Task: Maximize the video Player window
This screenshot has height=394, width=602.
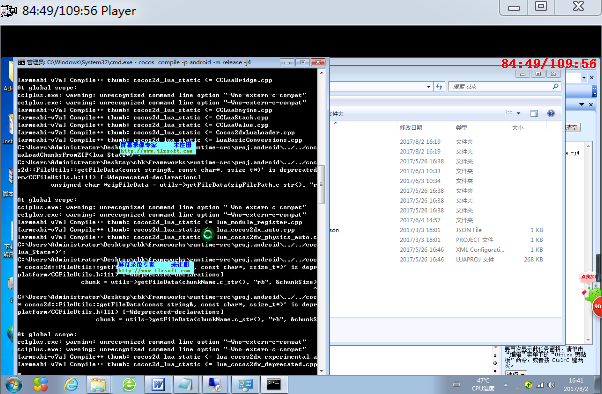Action: coord(541,7)
